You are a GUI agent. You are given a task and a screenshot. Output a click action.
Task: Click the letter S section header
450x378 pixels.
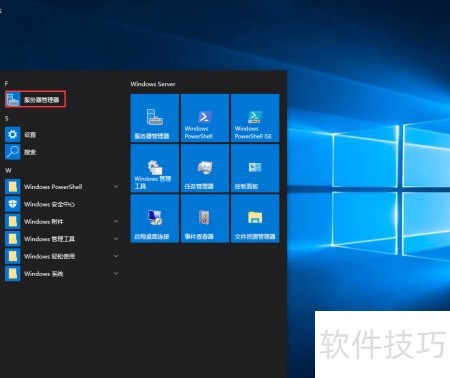(7, 118)
